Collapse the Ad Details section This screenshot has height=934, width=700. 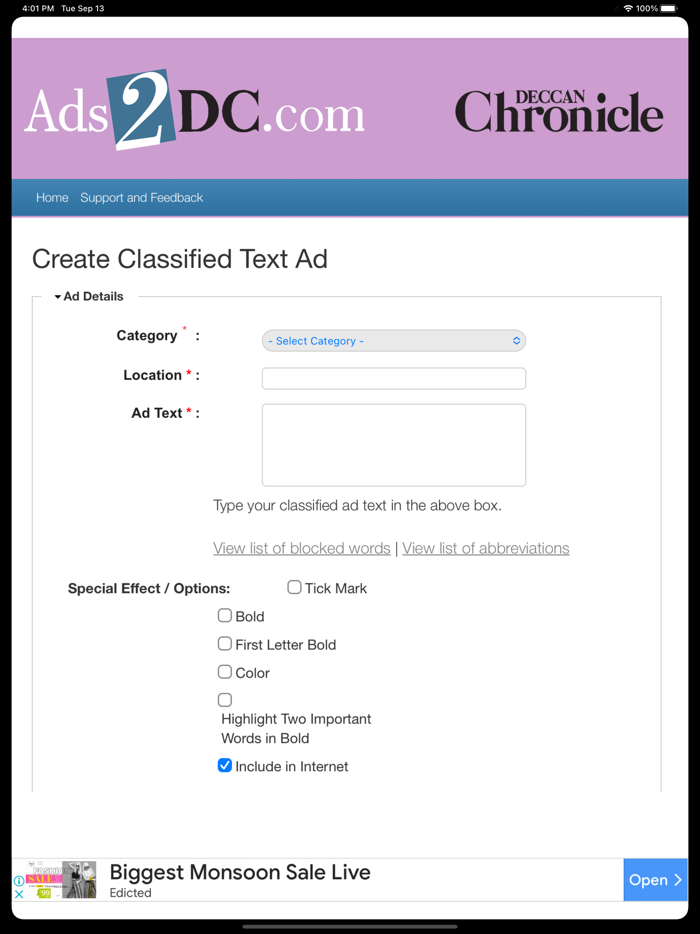[x=58, y=296]
